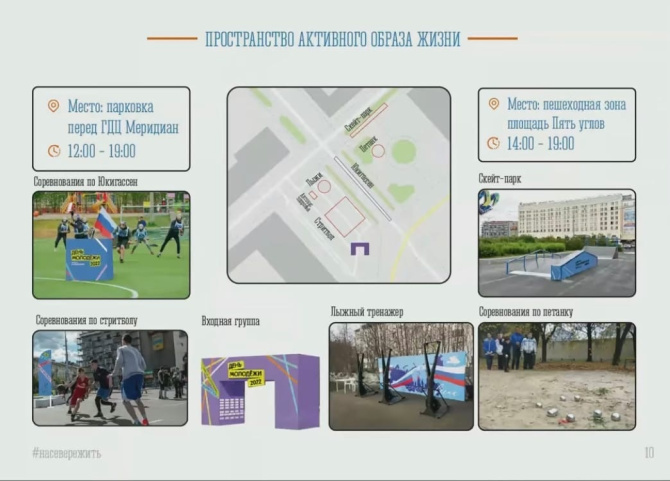This screenshot has height=481, width=670.
Task: Select the Петанк circle marker on the map
Action: pyautogui.click(x=379, y=150)
